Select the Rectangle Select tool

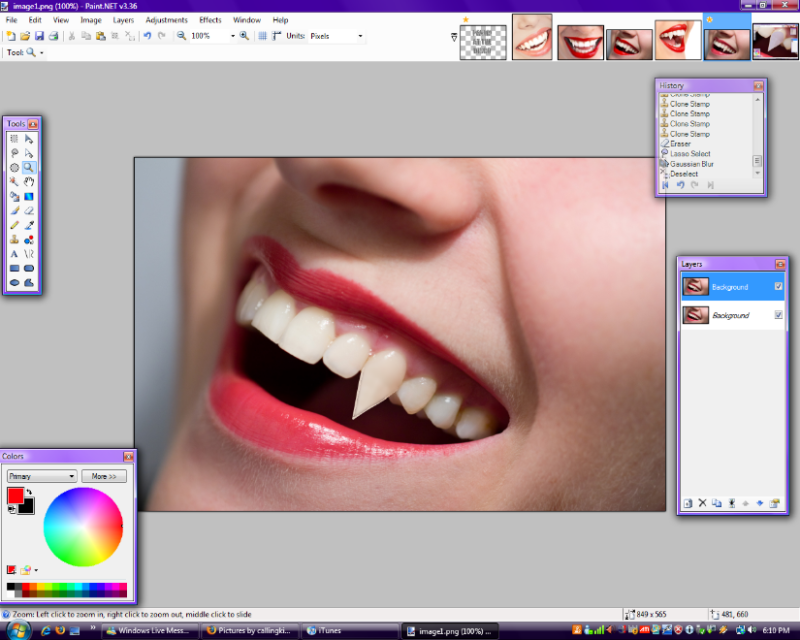click(x=14, y=139)
